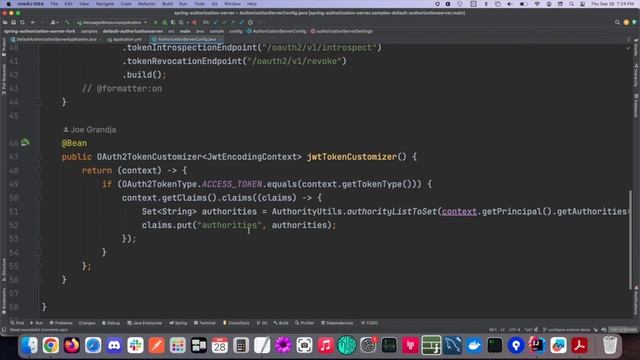
Task: Click the UTF-8 encoding widget in the status bar
Action: [x=515, y=330]
